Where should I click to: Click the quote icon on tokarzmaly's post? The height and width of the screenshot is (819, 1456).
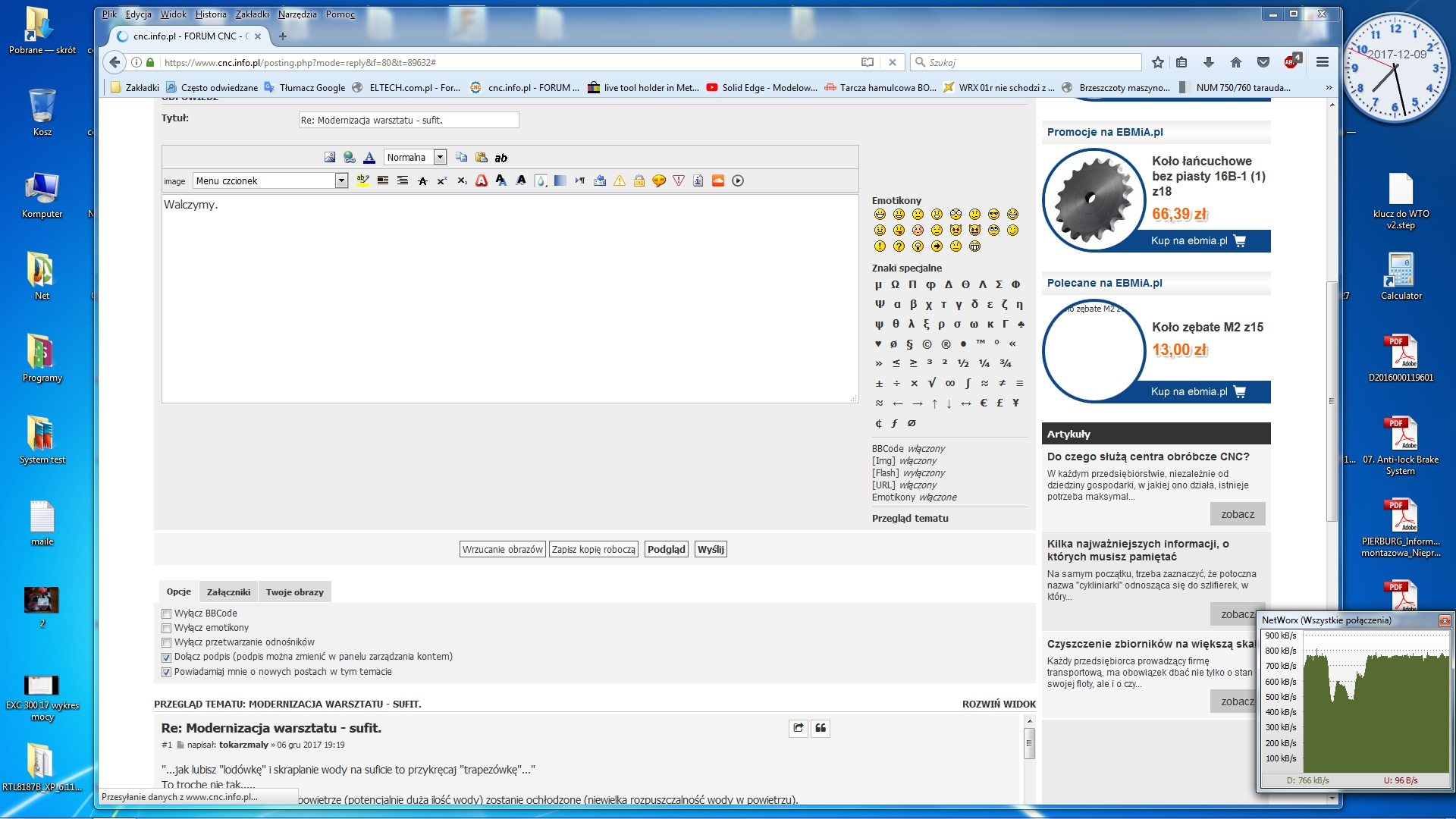point(821,728)
